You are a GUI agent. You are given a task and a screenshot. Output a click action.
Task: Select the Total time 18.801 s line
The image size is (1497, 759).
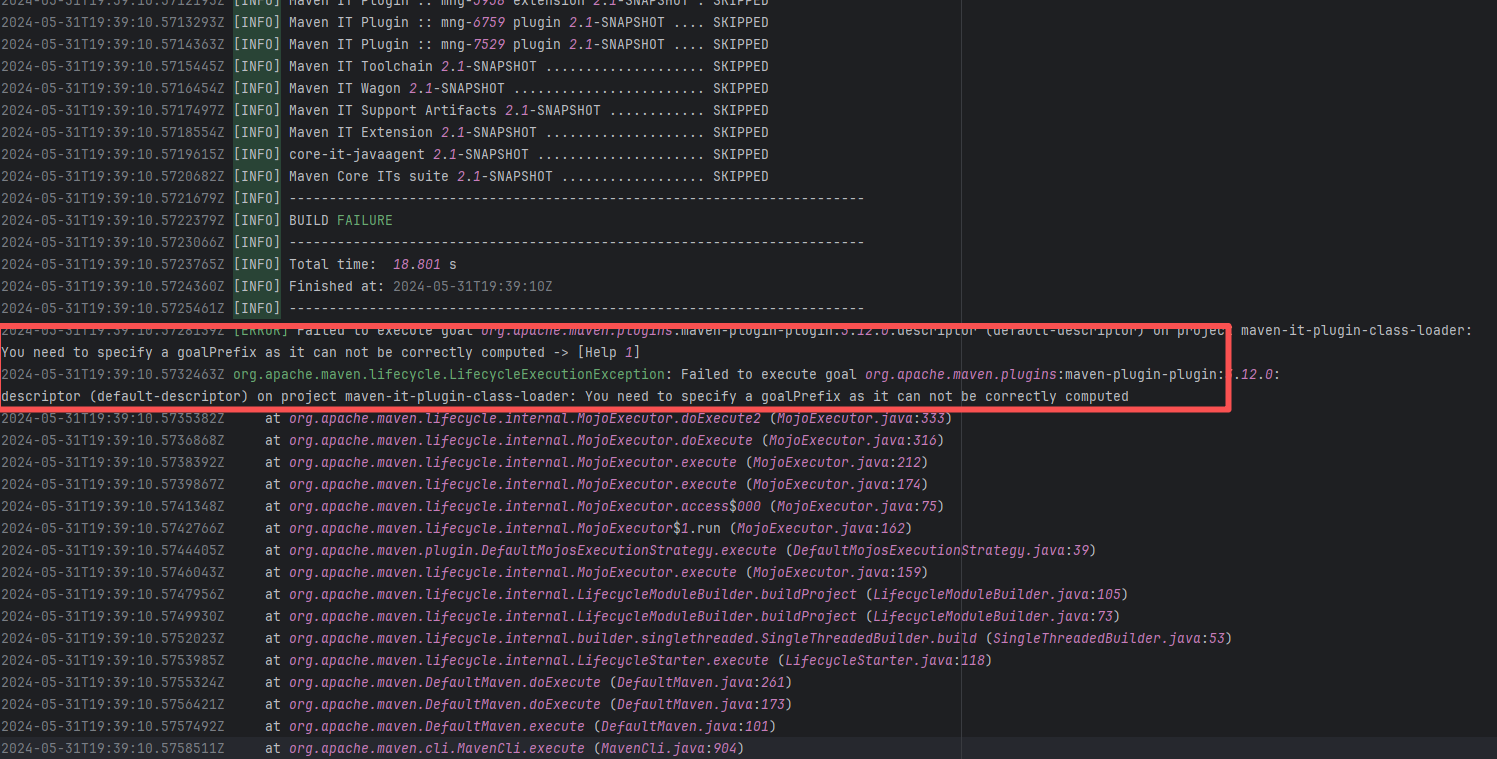372,264
